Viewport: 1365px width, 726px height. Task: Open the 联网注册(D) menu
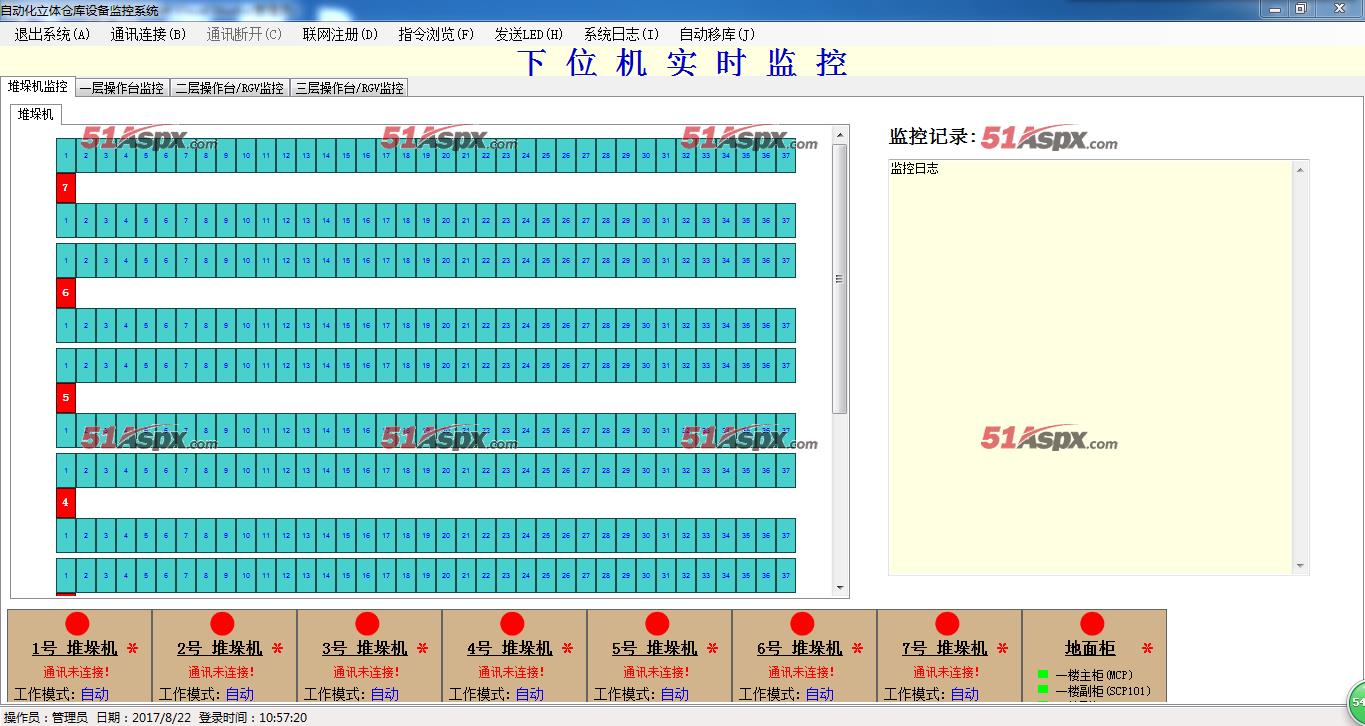[x=340, y=34]
